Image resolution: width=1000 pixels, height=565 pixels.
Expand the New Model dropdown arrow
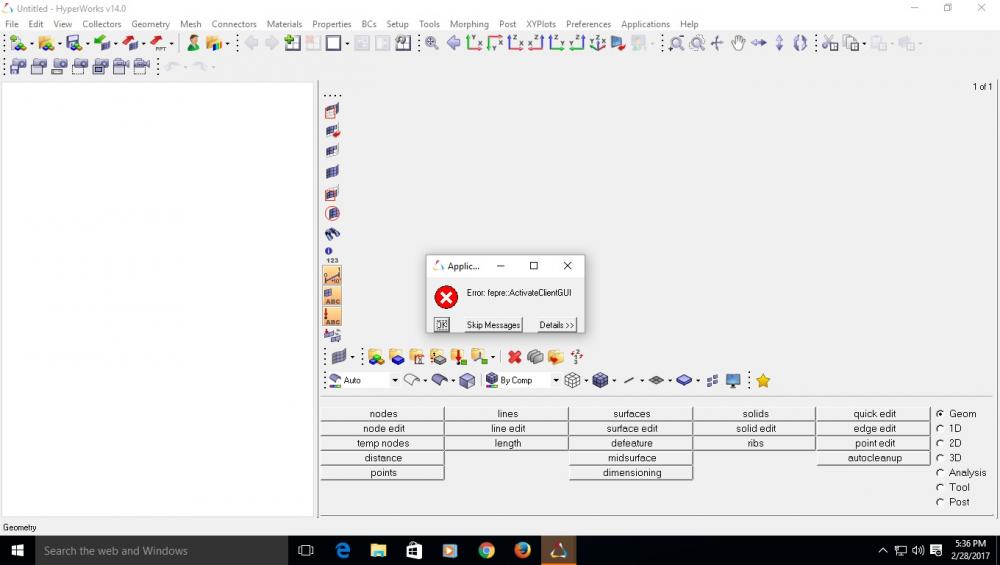coord(31,44)
